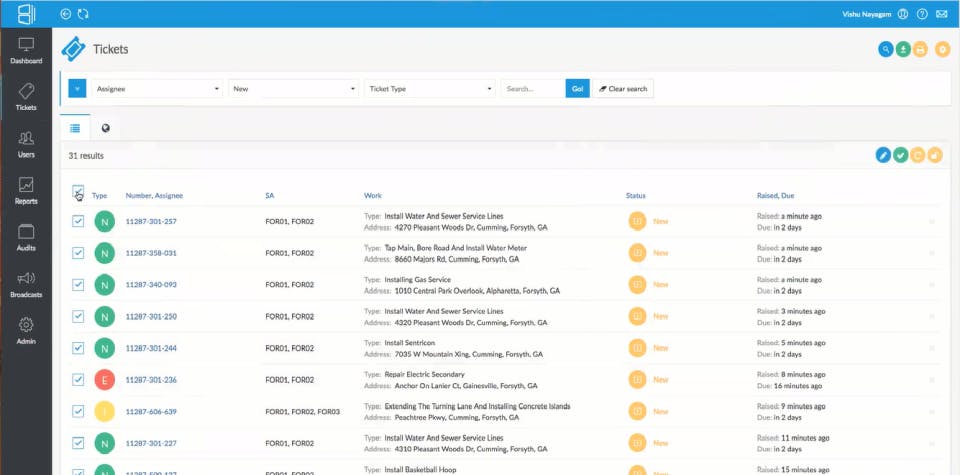Open ticket link 11287-340-093
The image size is (960, 475).
pyautogui.click(x=151, y=285)
